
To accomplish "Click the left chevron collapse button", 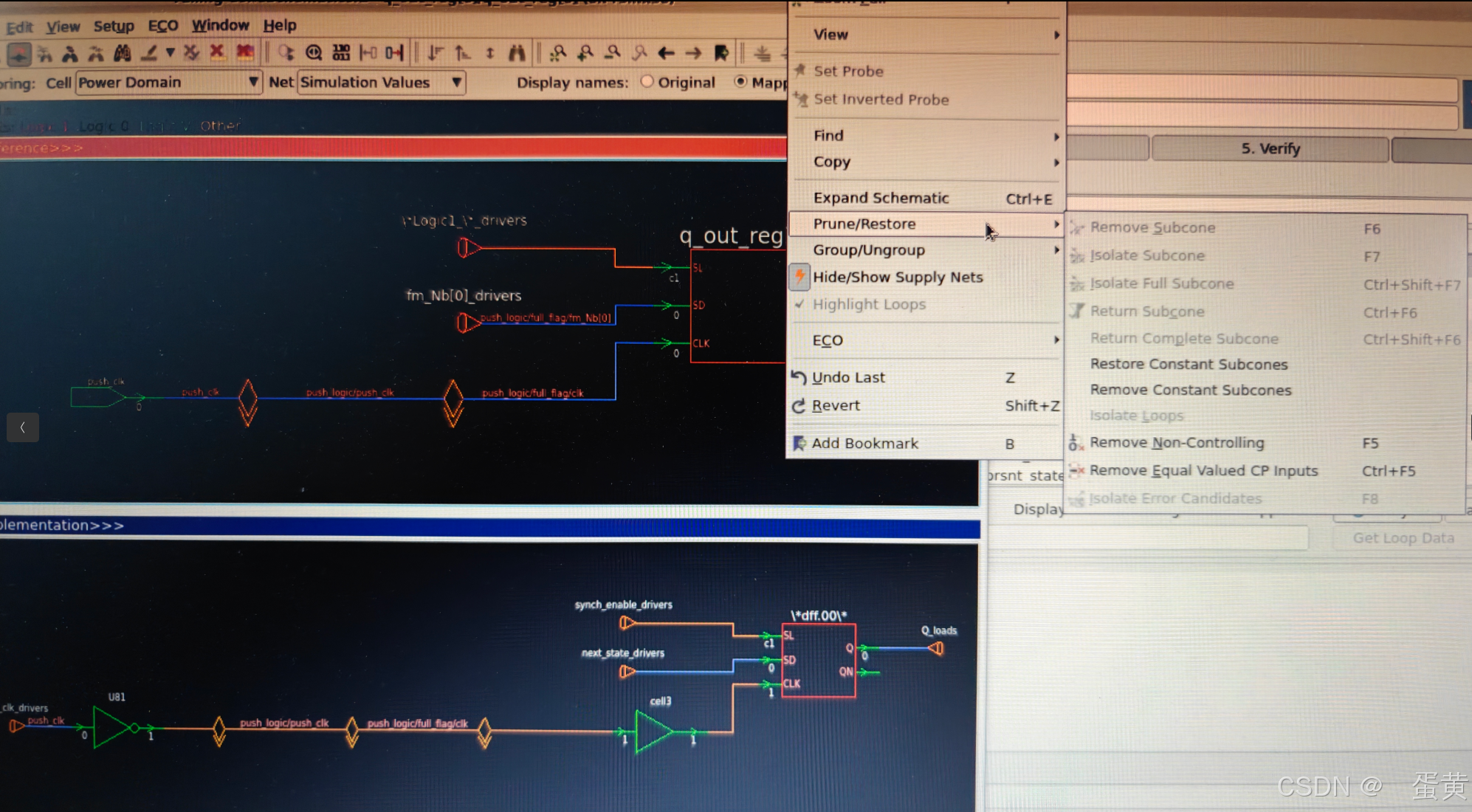I will (23, 427).
